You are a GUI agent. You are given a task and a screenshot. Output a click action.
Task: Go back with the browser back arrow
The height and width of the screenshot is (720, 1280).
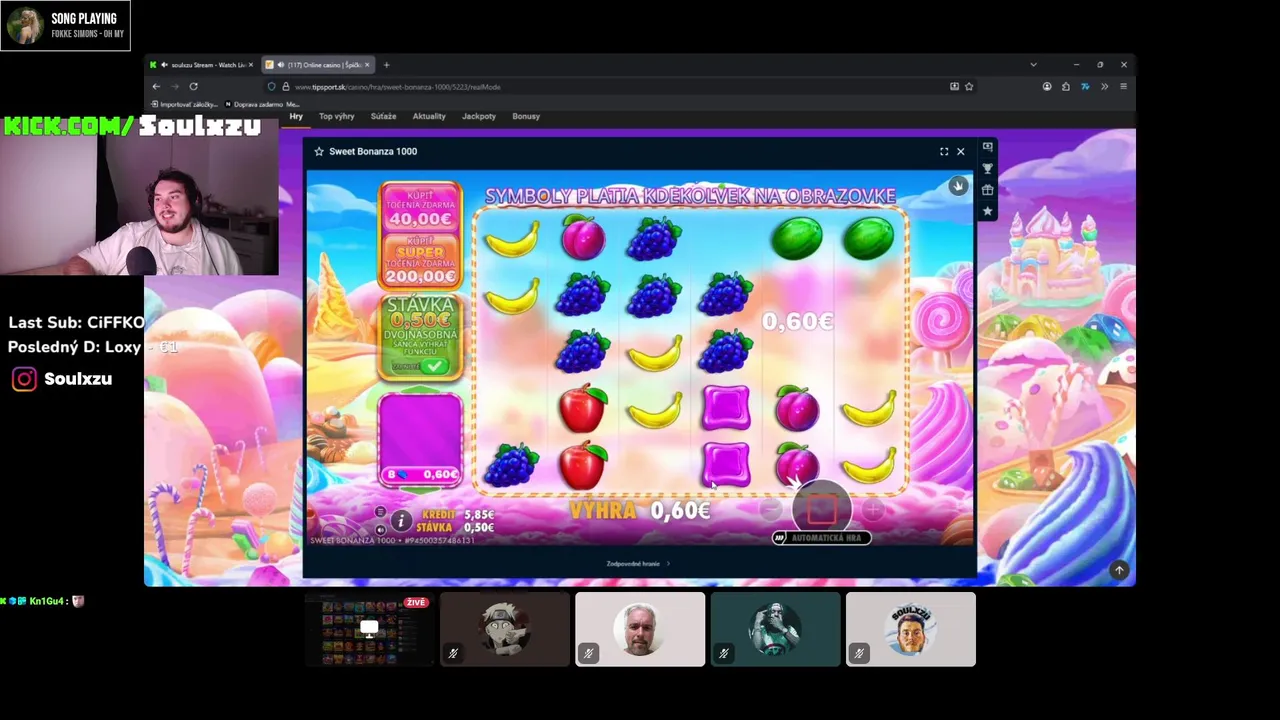156,87
